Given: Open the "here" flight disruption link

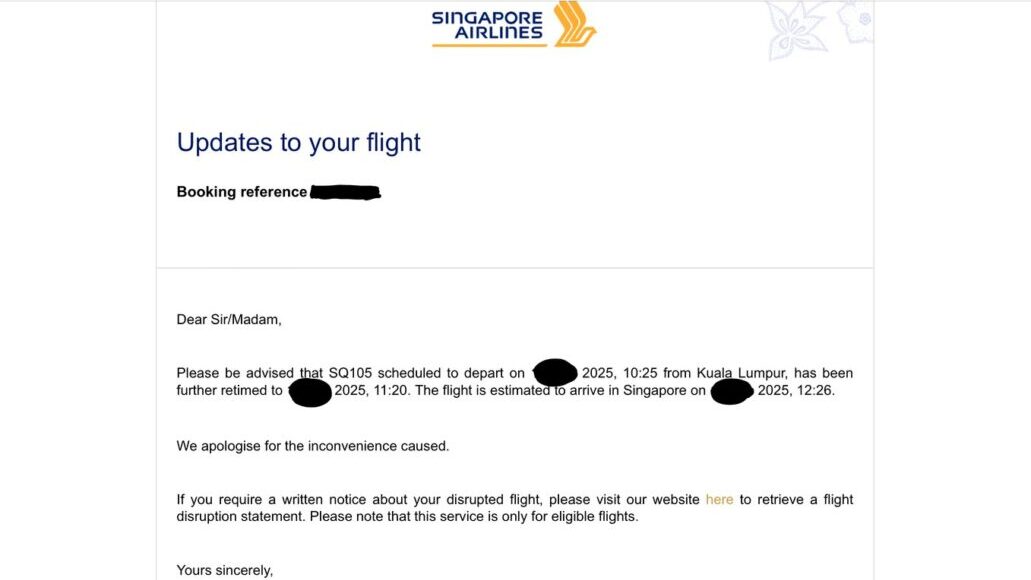Looking at the screenshot, I should pyautogui.click(x=719, y=499).
